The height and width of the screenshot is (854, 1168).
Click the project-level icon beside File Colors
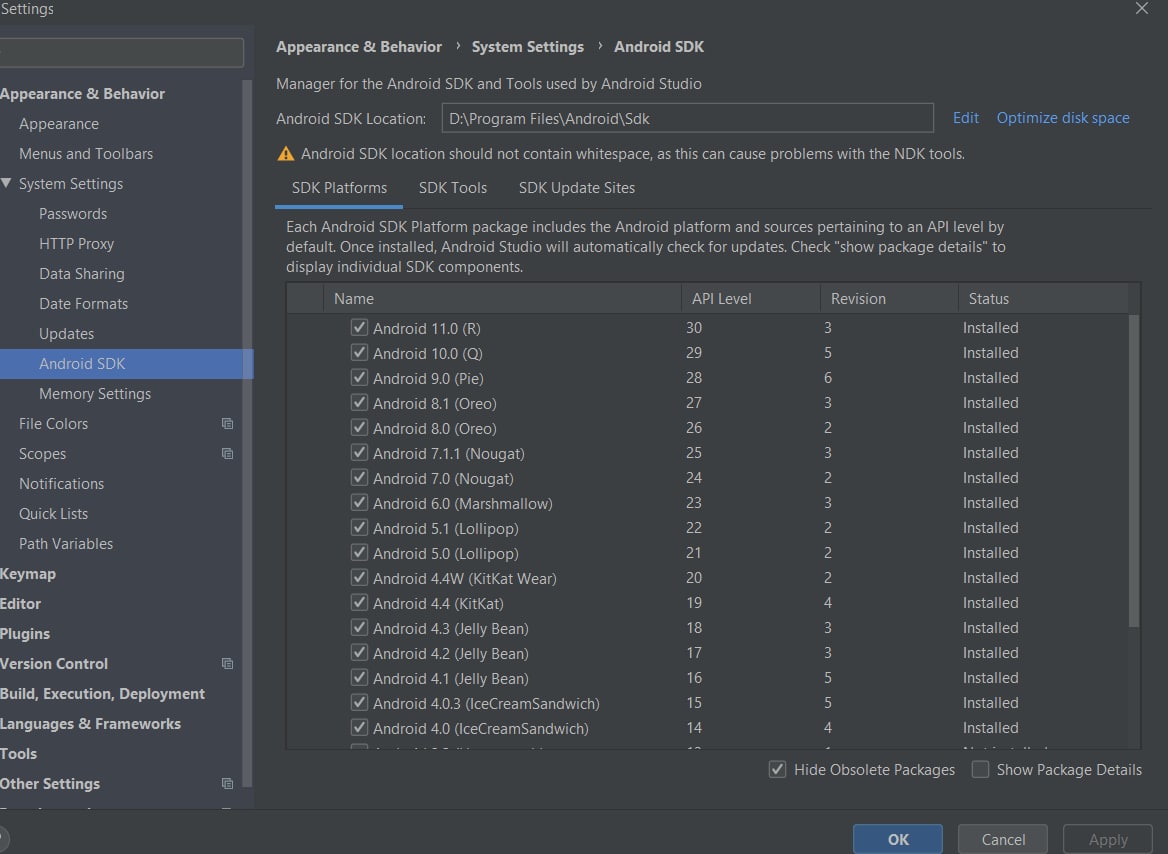pyautogui.click(x=227, y=424)
